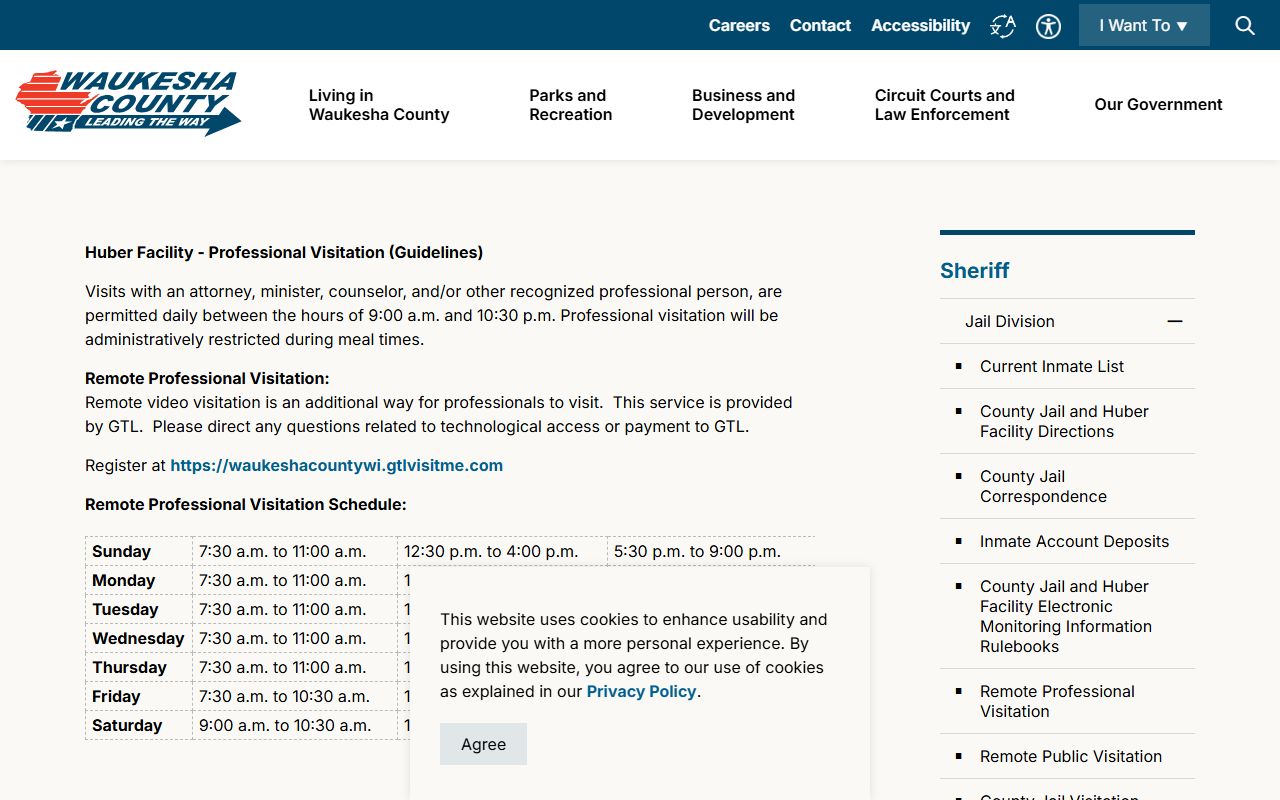This screenshot has height=800, width=1280.
Task: Open Parks and Recreation menu
Action: (x=570, y=105)
